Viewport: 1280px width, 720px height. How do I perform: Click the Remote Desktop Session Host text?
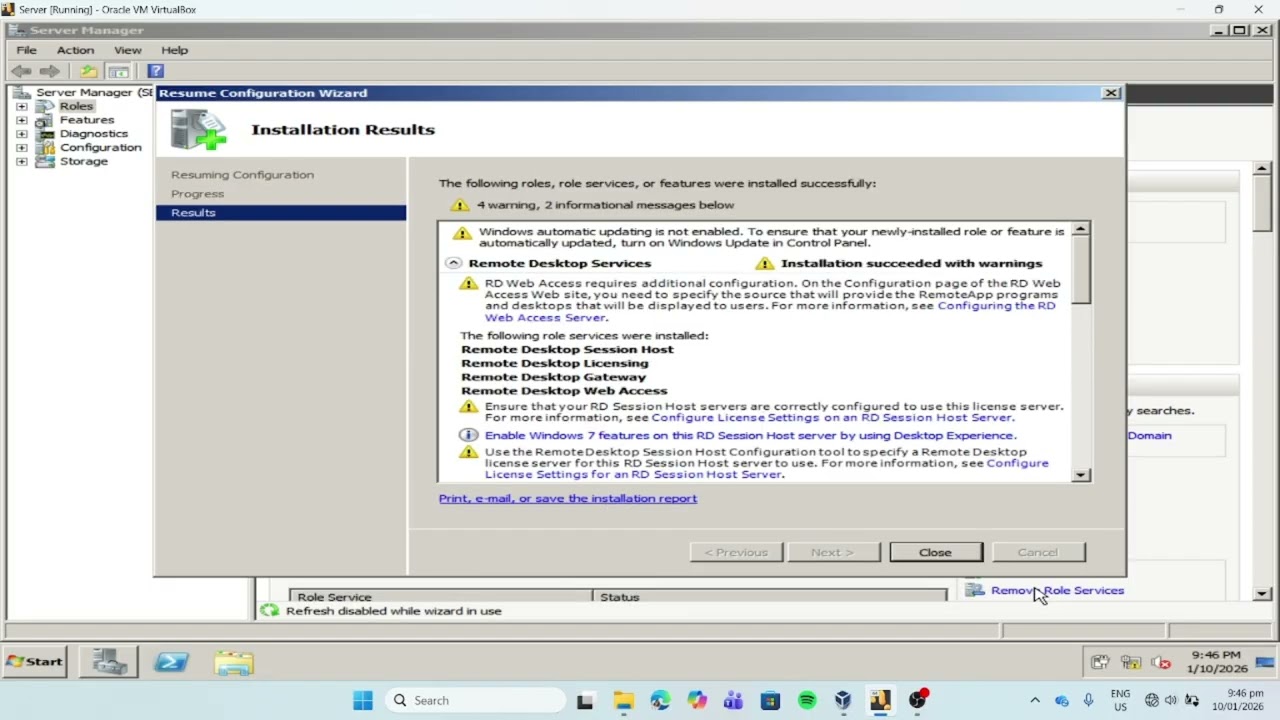[567, 349]
